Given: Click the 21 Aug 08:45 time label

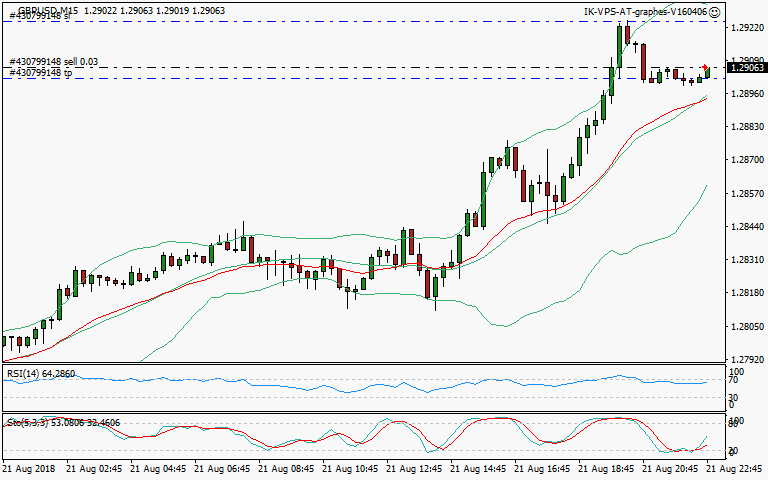Looking at the screenshot, I should tap(286, 469).
